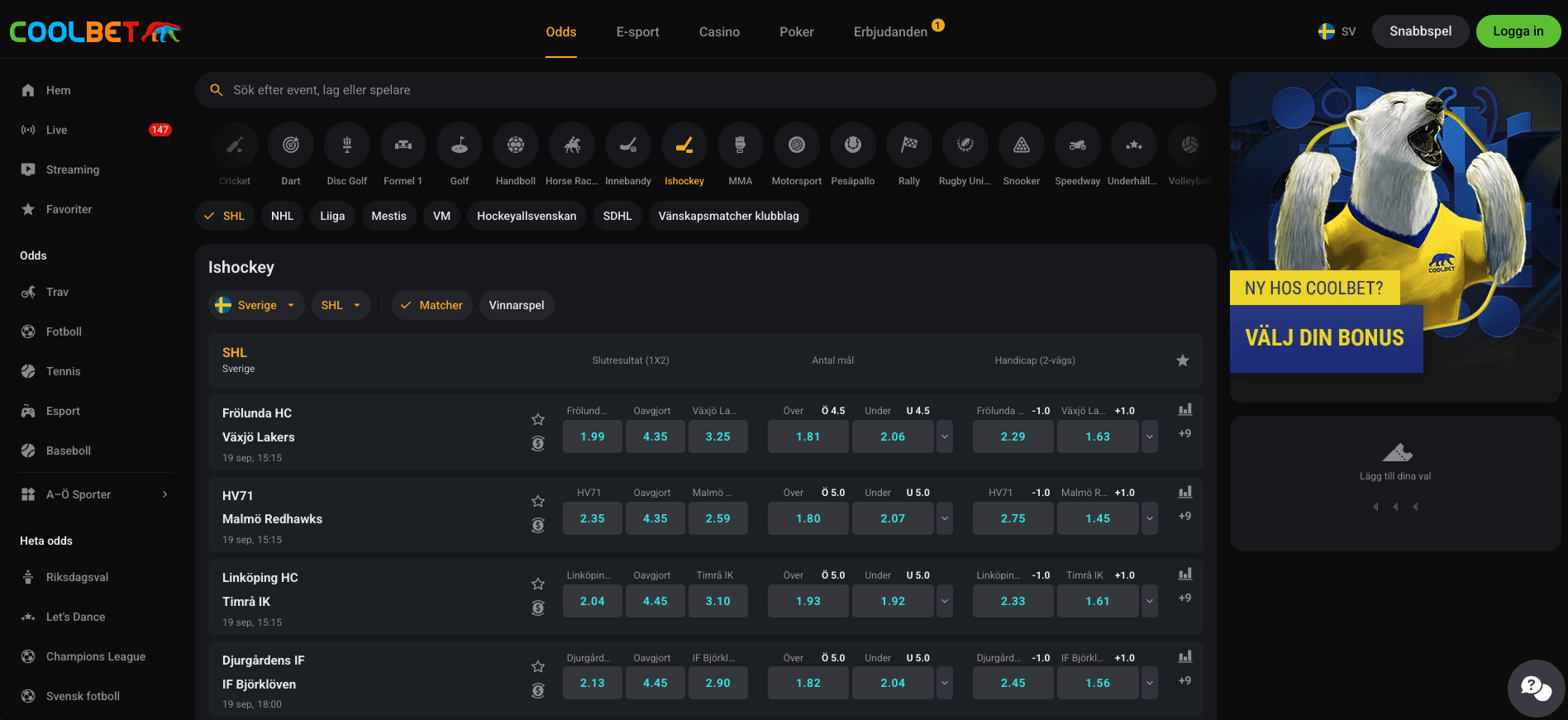This screenshot has width=1568, height=720.
Task: Open the Välj din bonus promo banner
Action: point(1394,237)
